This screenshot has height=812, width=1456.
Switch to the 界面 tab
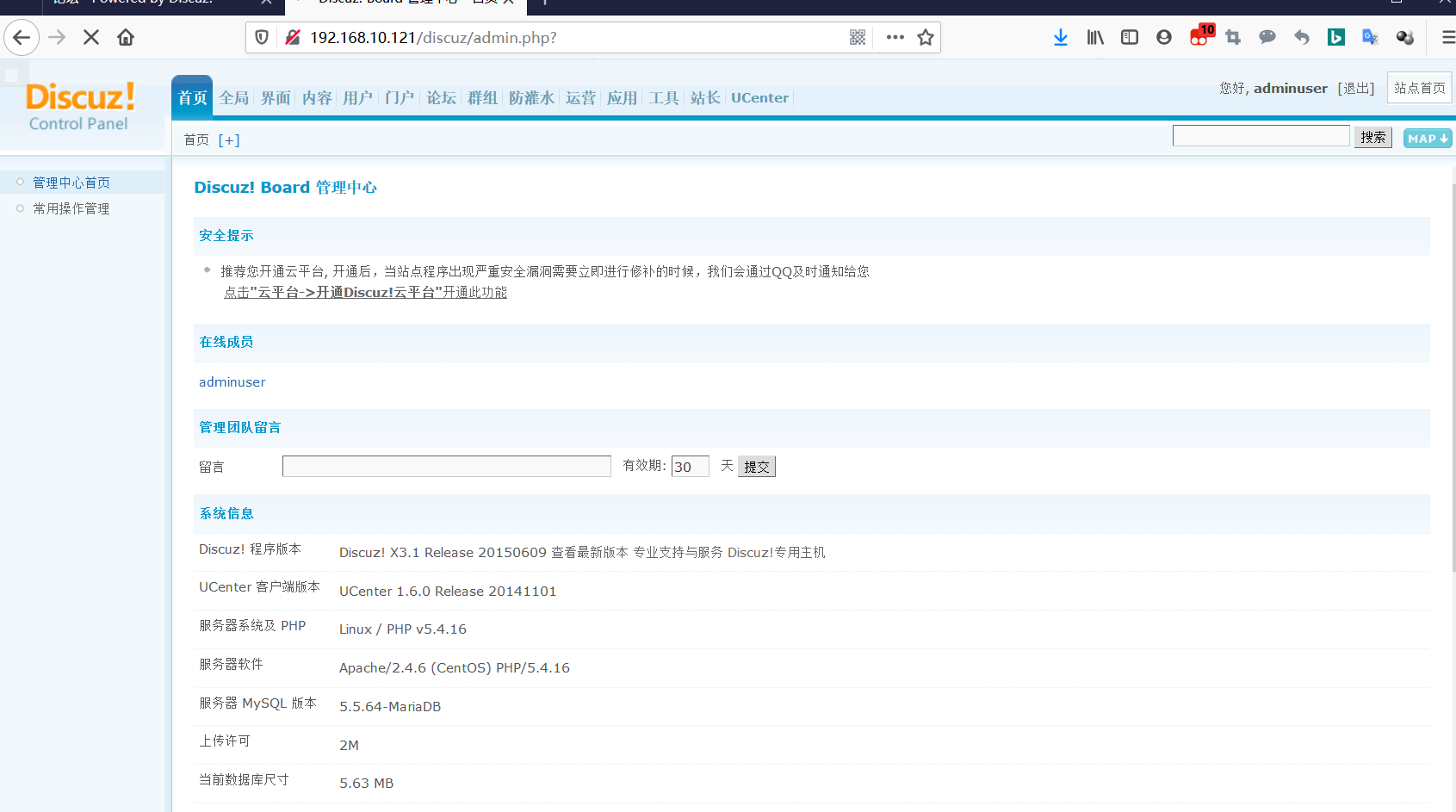tap(276, 98)
